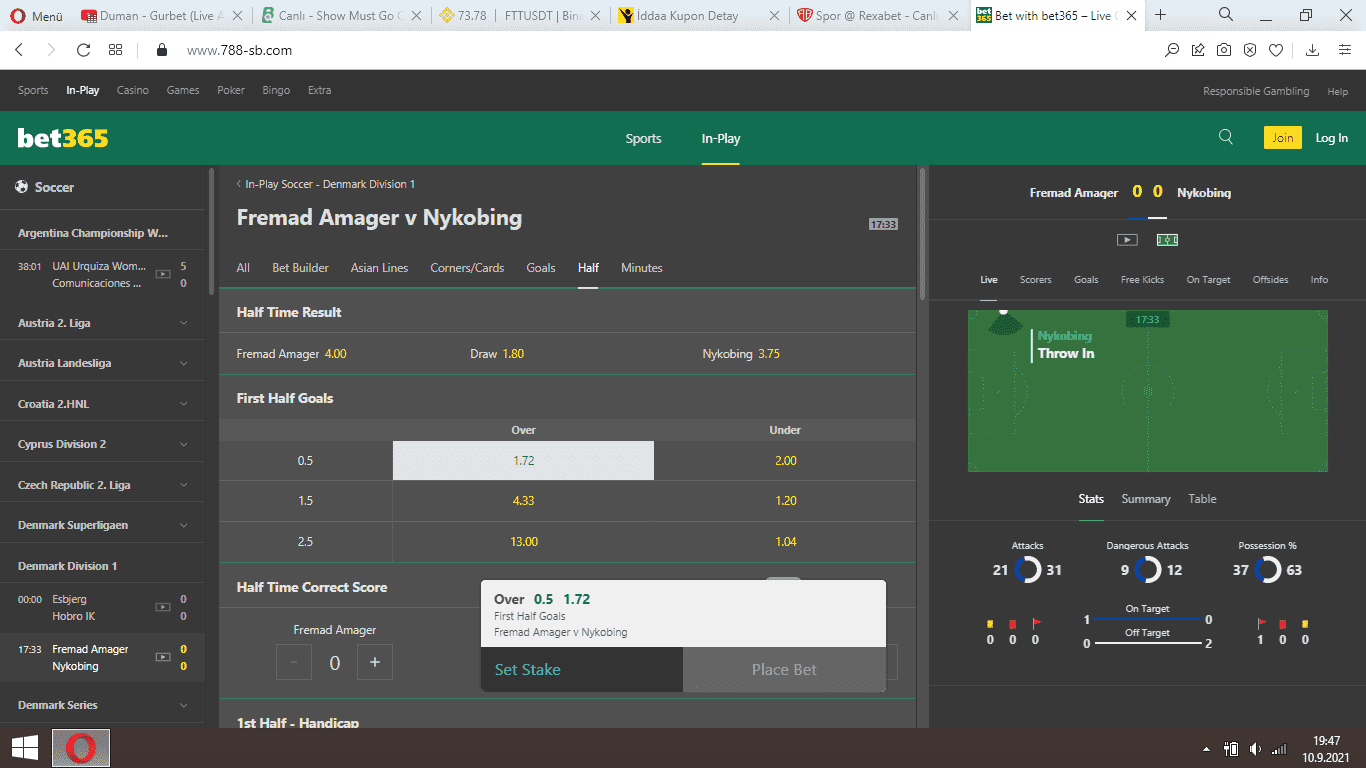Click the Opera icon in the taskbar
Screen dimensions: 1366x768
(81, 747)
